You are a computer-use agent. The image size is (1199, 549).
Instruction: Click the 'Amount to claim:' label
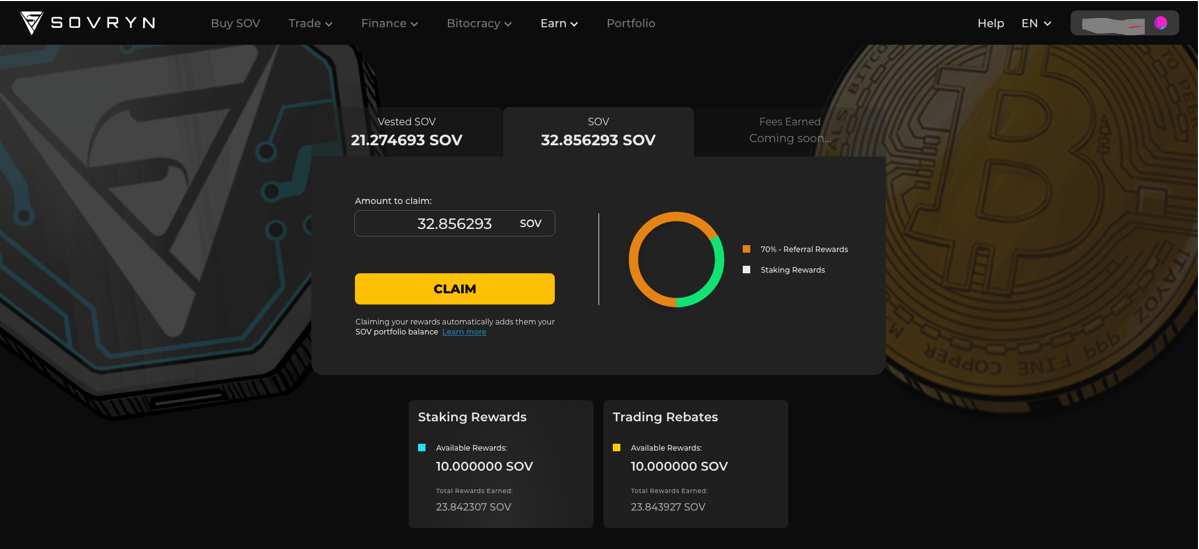point(393,200)
